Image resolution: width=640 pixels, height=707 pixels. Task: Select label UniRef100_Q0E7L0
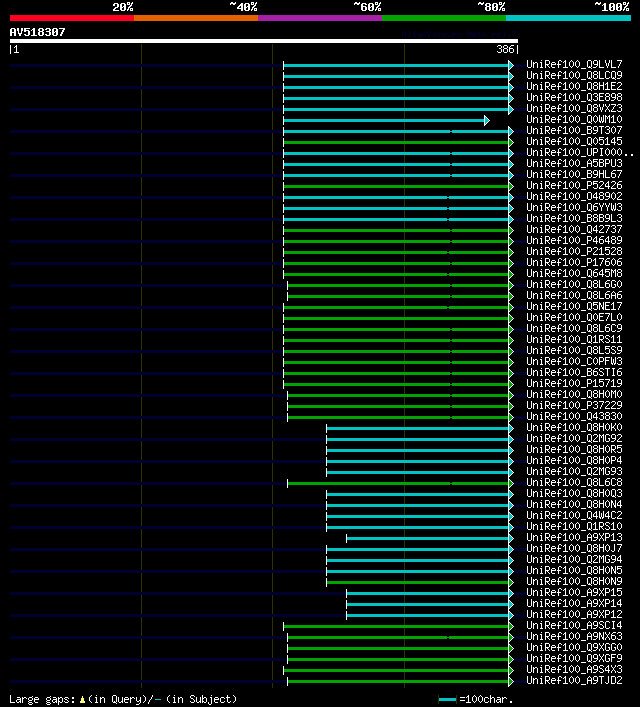(x=574, y=317)
